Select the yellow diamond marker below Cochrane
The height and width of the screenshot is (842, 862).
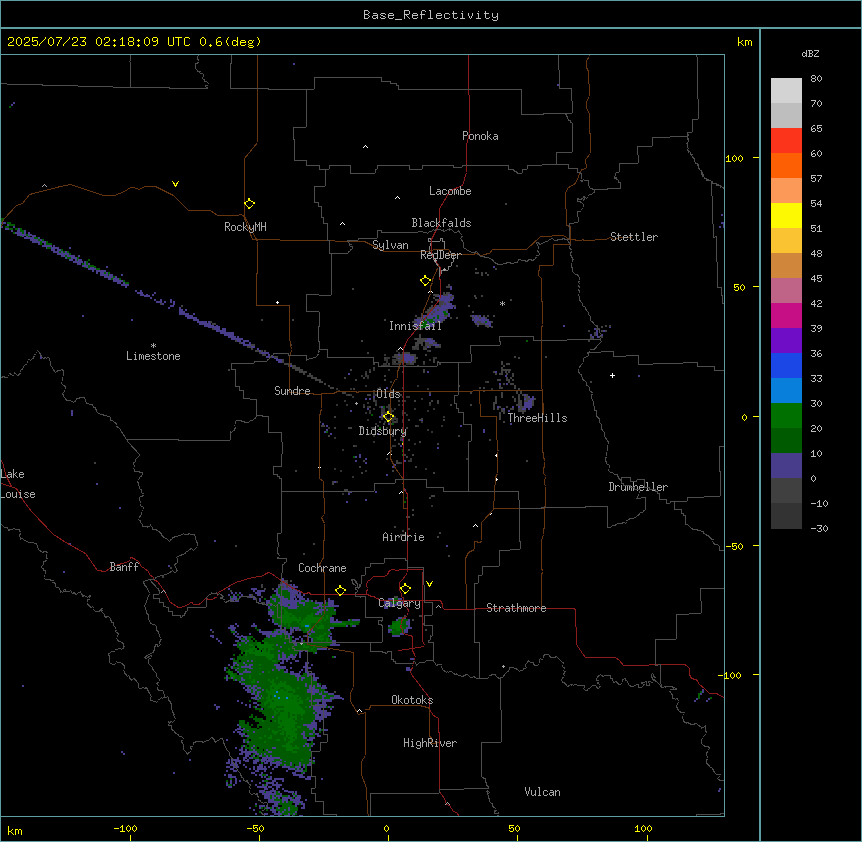click(x=340, y=590)
